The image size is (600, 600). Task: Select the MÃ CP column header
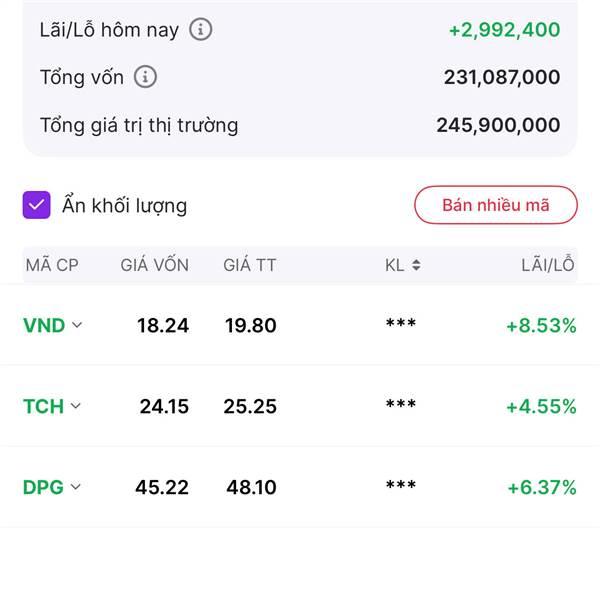pos(52,265)
